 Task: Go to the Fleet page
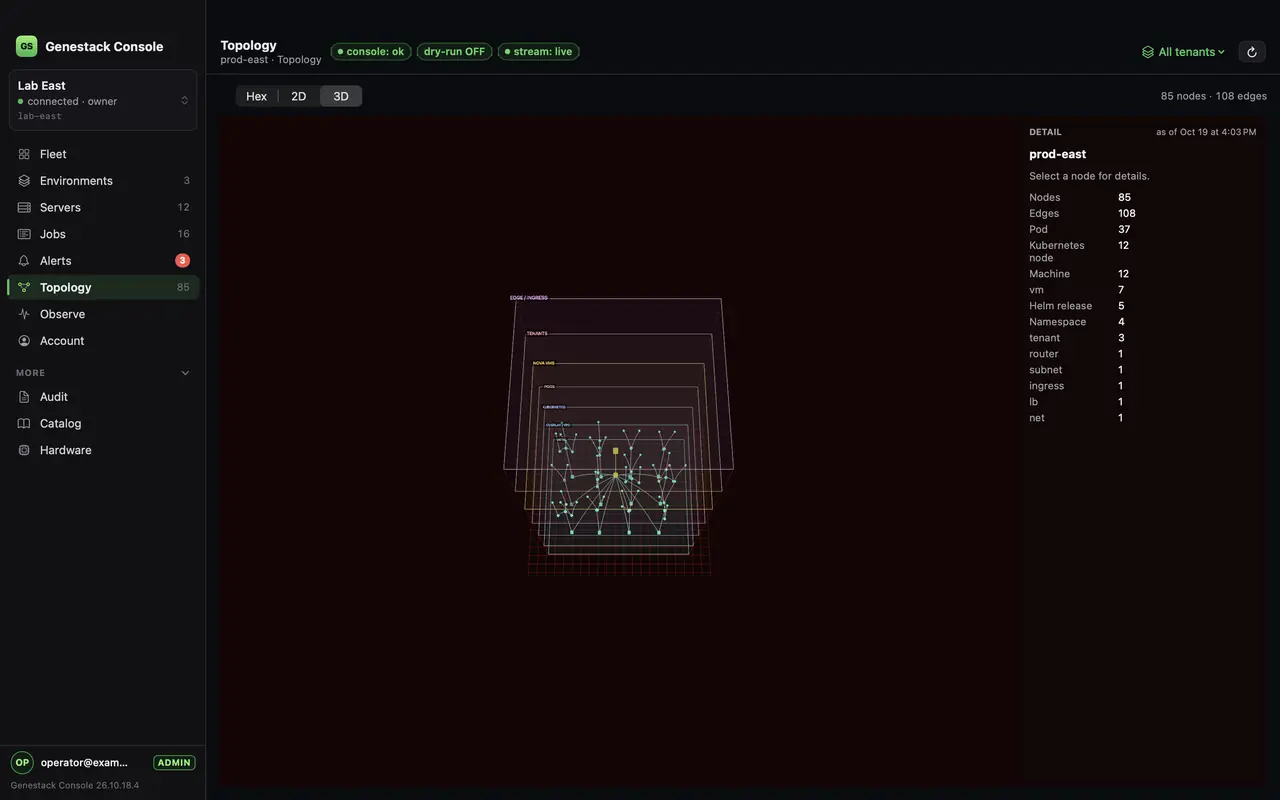coord(103,154)
